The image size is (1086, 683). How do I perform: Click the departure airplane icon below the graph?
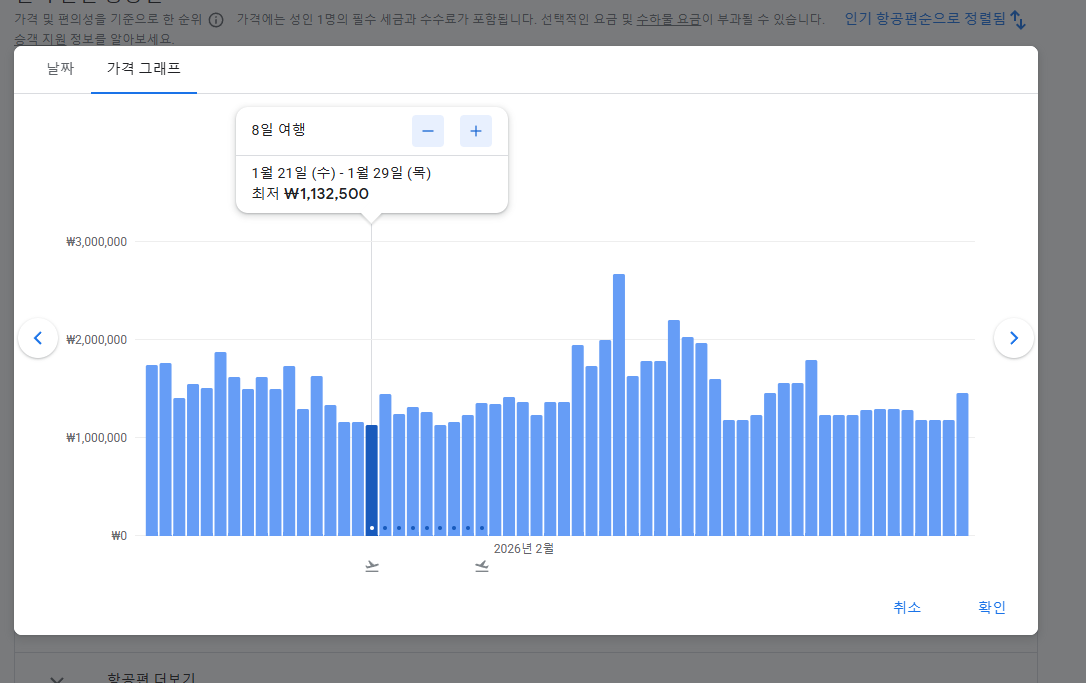coord(371,565)
